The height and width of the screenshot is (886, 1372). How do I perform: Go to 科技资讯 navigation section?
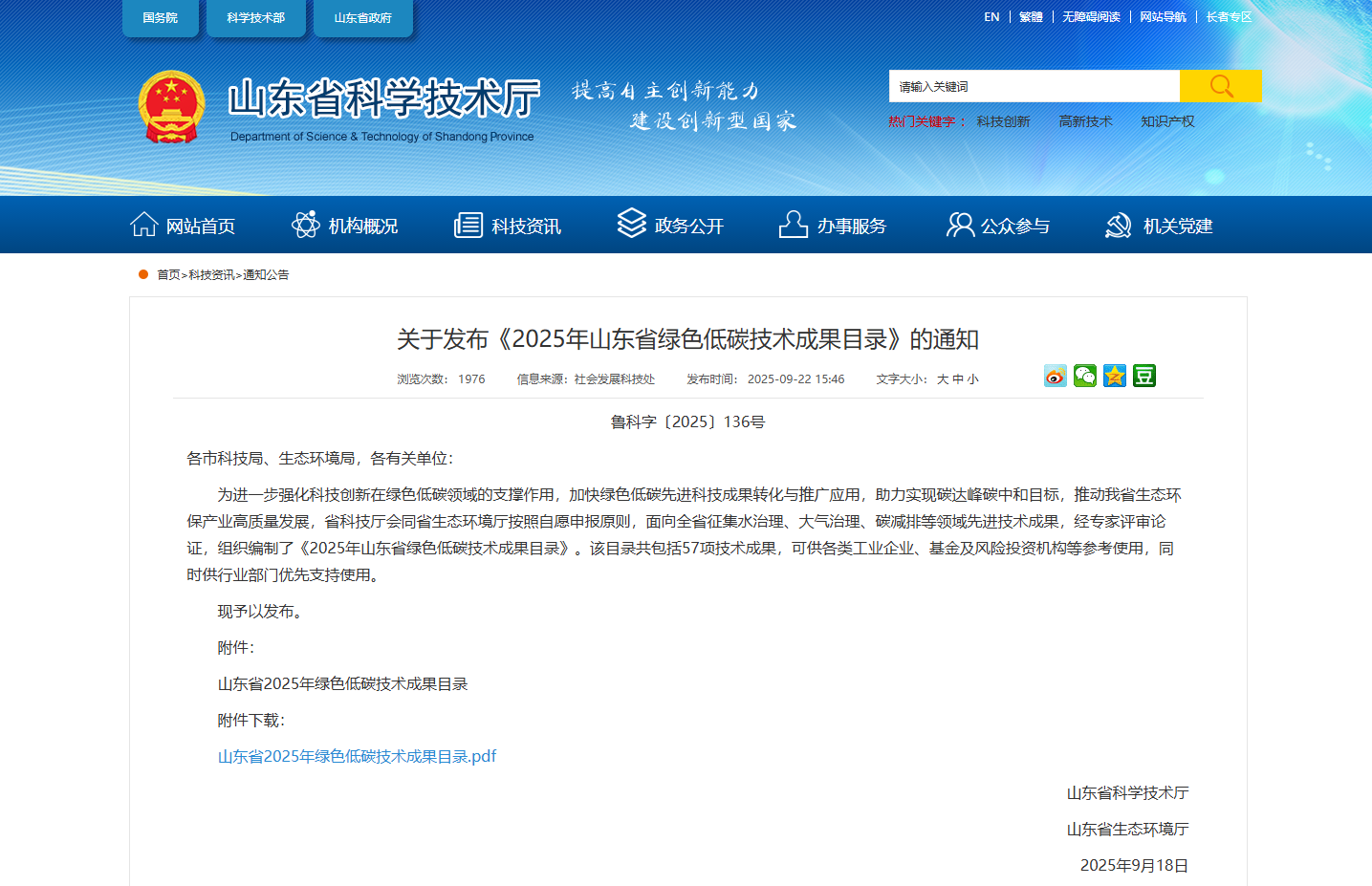click(x=508, y=226)
